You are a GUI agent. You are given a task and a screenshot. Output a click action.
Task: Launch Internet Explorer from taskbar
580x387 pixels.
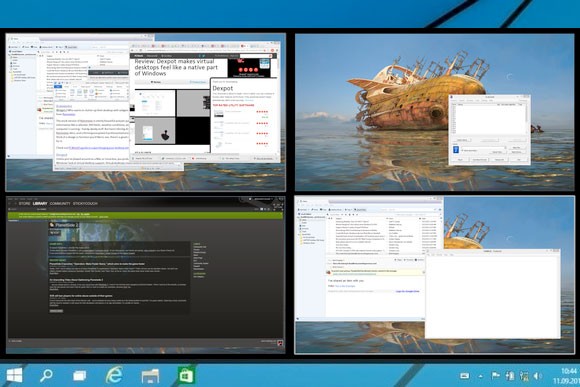[114, 376]
